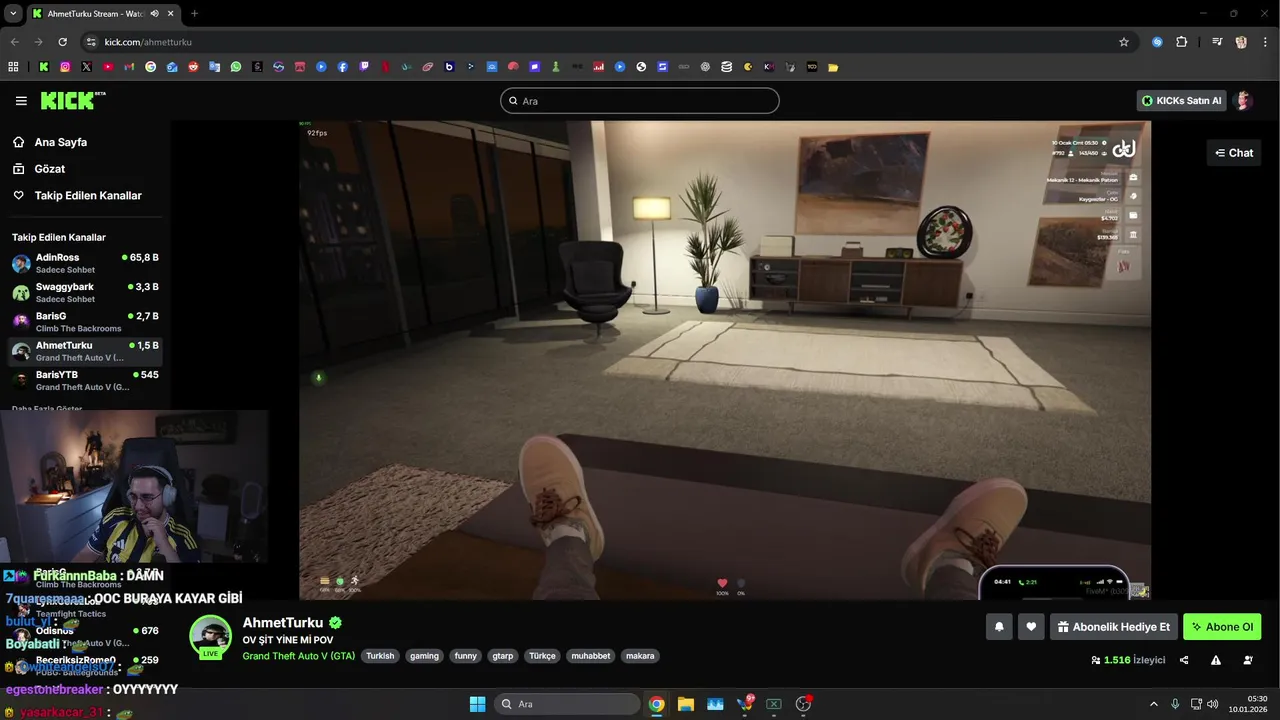Click the notification bell for AhmetTurku
This screenshot has width=1280, height=720.
point(998,627)
